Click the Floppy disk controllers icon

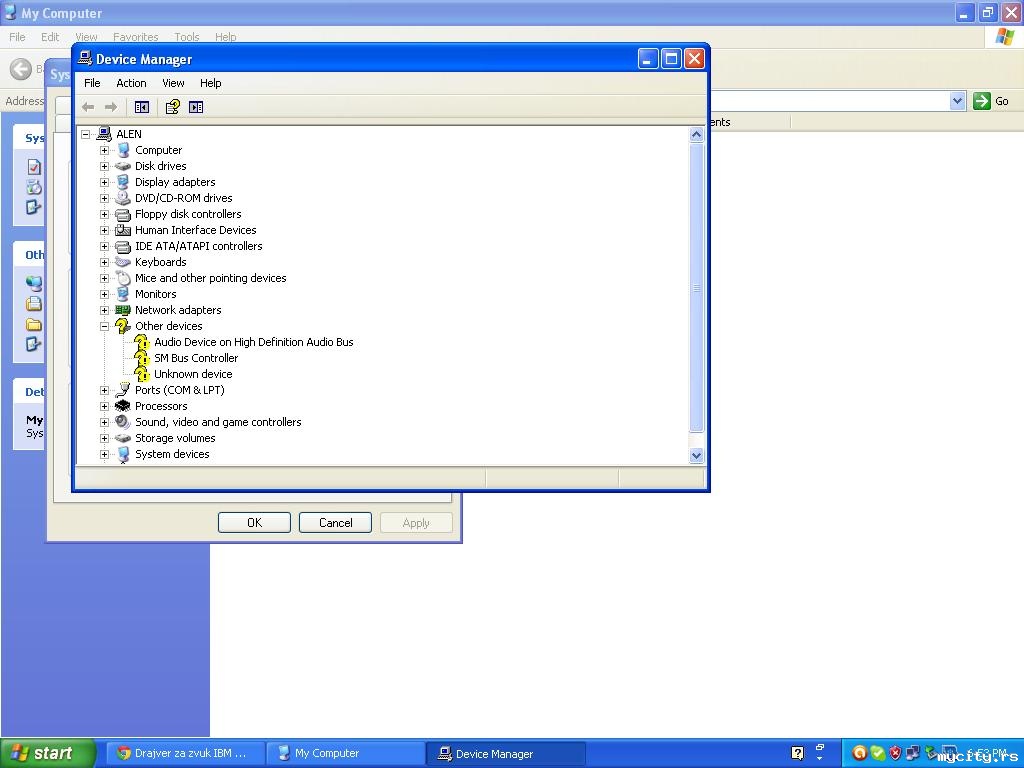123,214
